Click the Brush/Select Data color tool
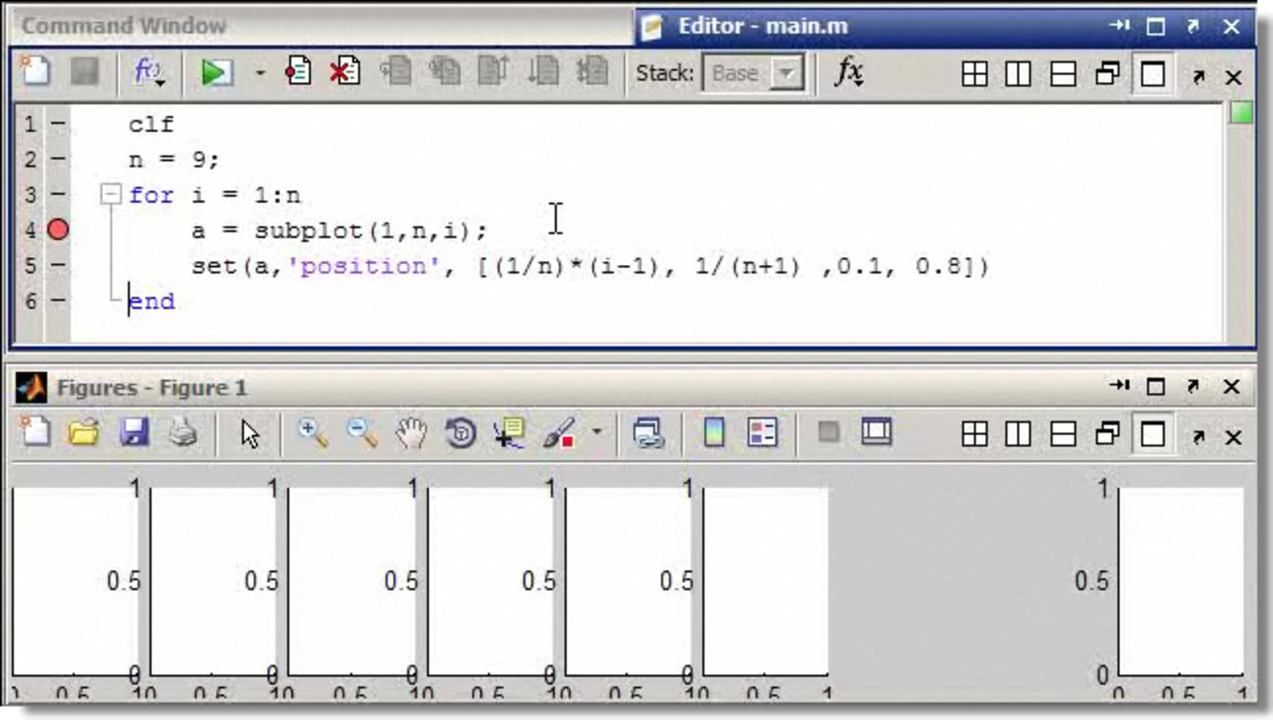1273x720 pixels. 560,433
